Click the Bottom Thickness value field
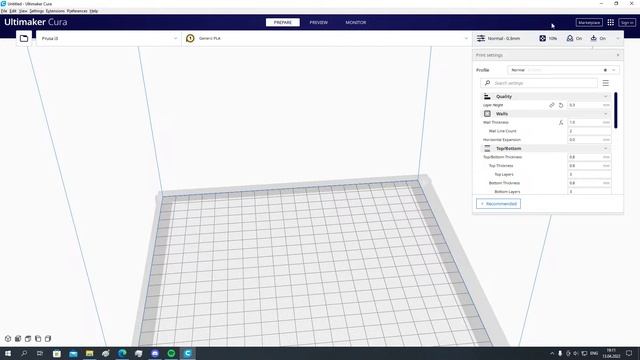This screenshot has width=640, height=360. 589,183
